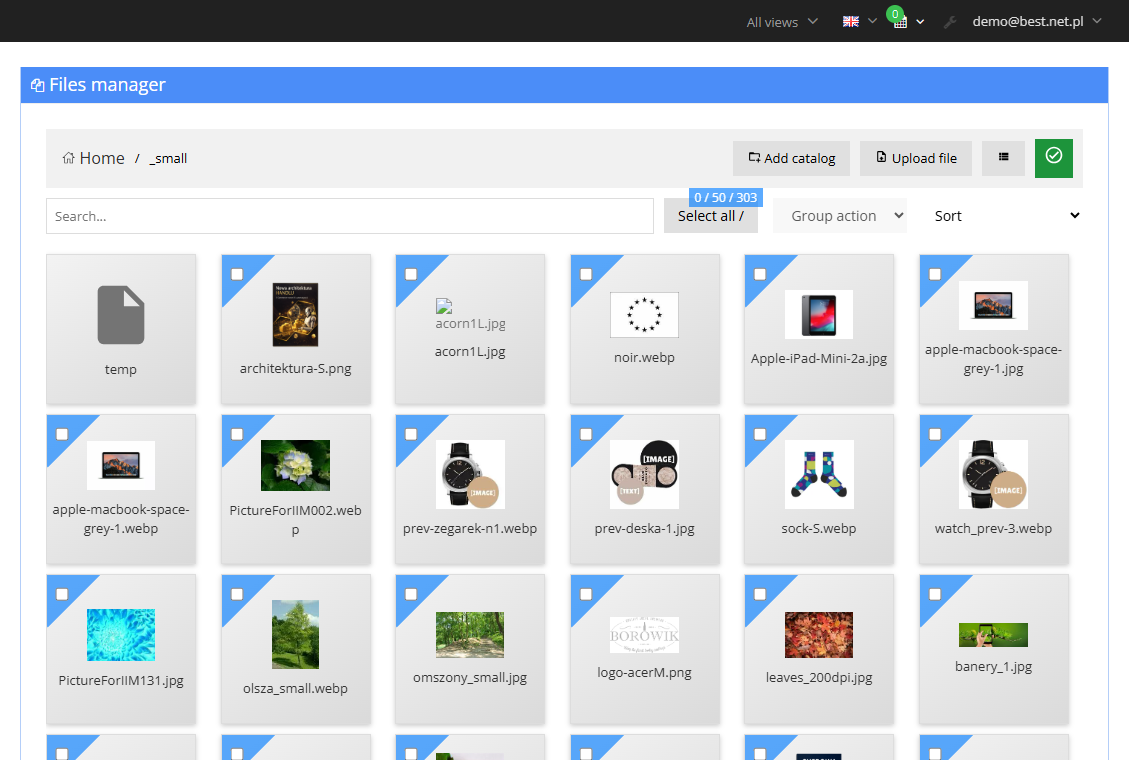This screenshot has width=1129, height=760.
Task: Open PictureForIIM131.jpg blue thumbnail
Action: 121,635
